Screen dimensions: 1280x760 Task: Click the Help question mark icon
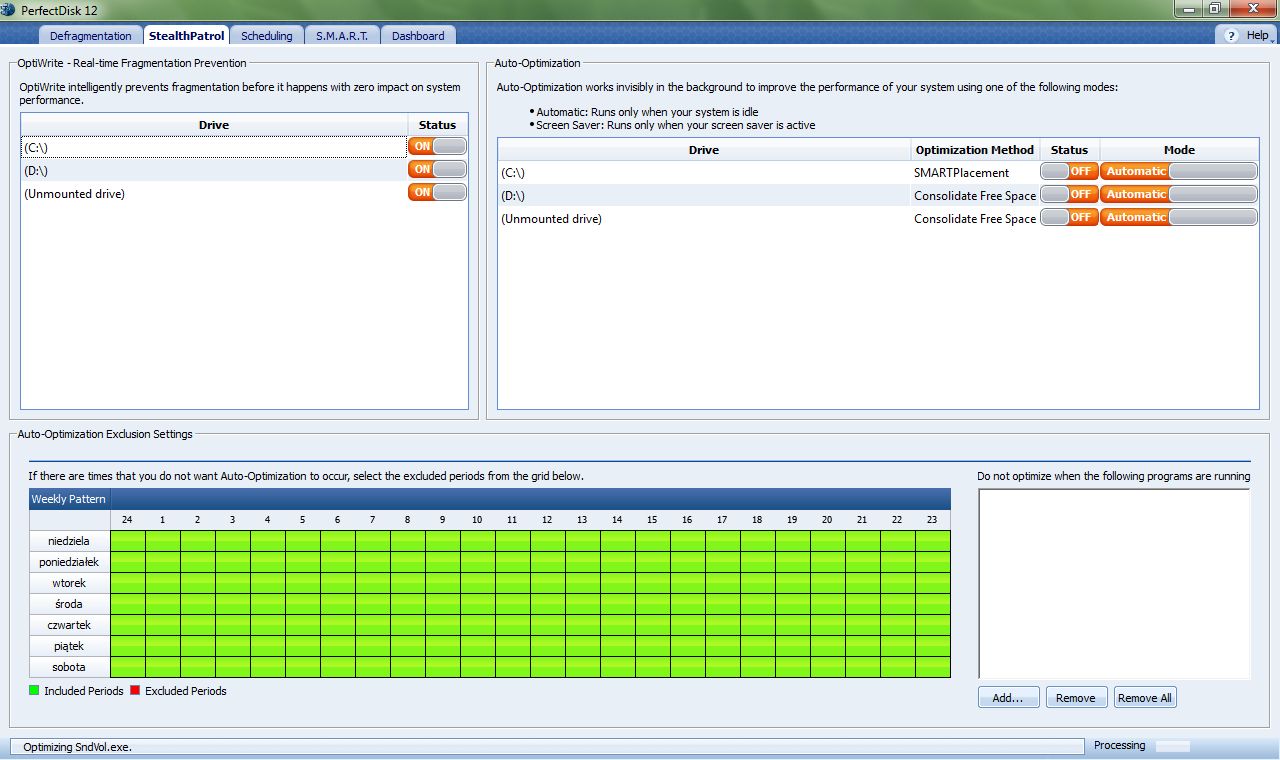click(x=1232, y=35)
